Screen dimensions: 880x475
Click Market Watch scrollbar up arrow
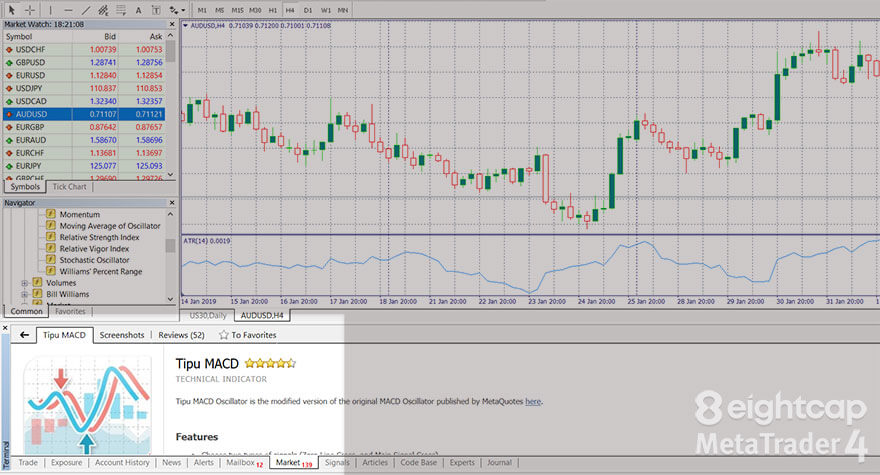[171, 35]
